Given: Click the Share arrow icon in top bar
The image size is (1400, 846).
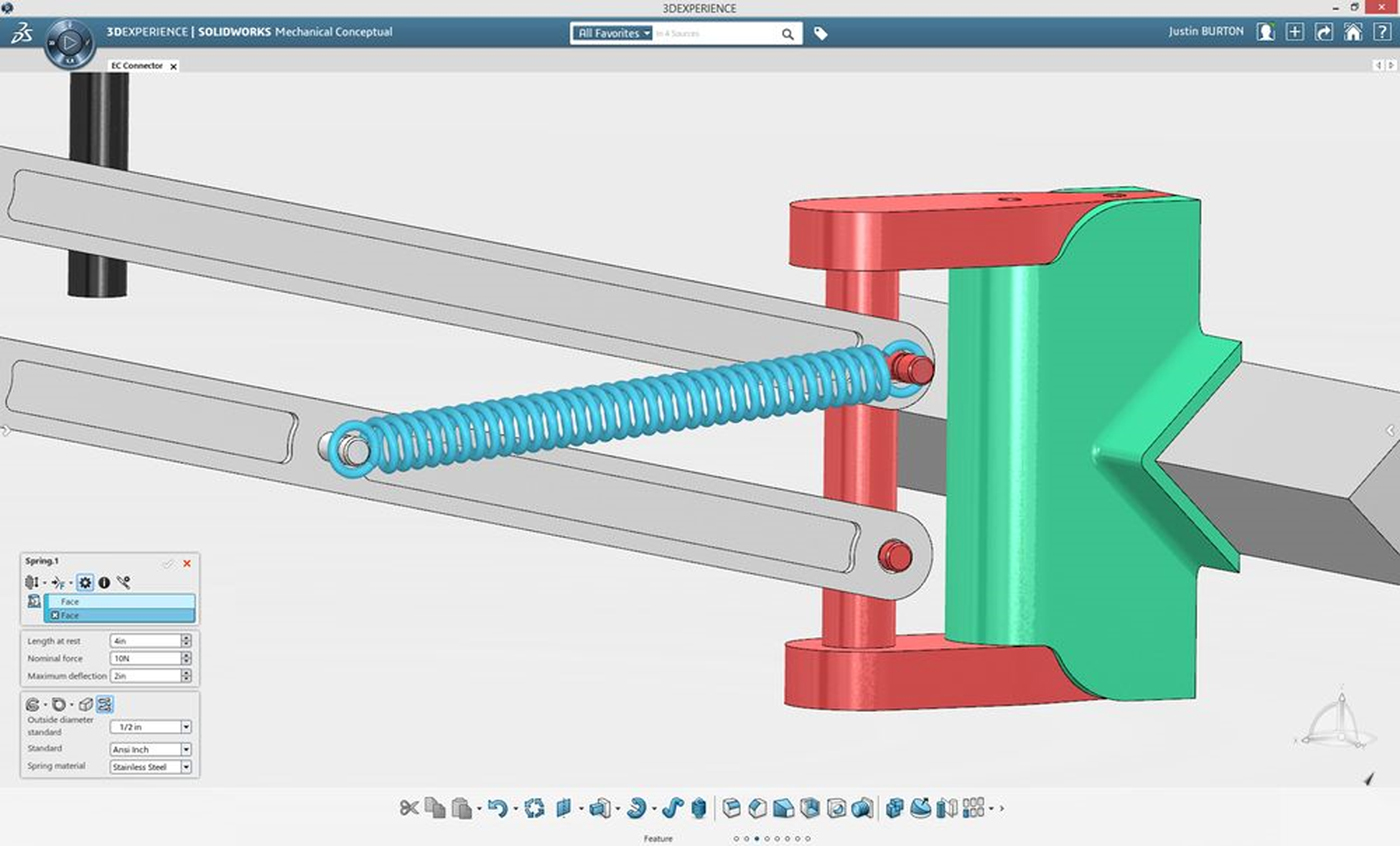Looking at the screenshot, I should pyautogui.click(x=1323, y=32).
